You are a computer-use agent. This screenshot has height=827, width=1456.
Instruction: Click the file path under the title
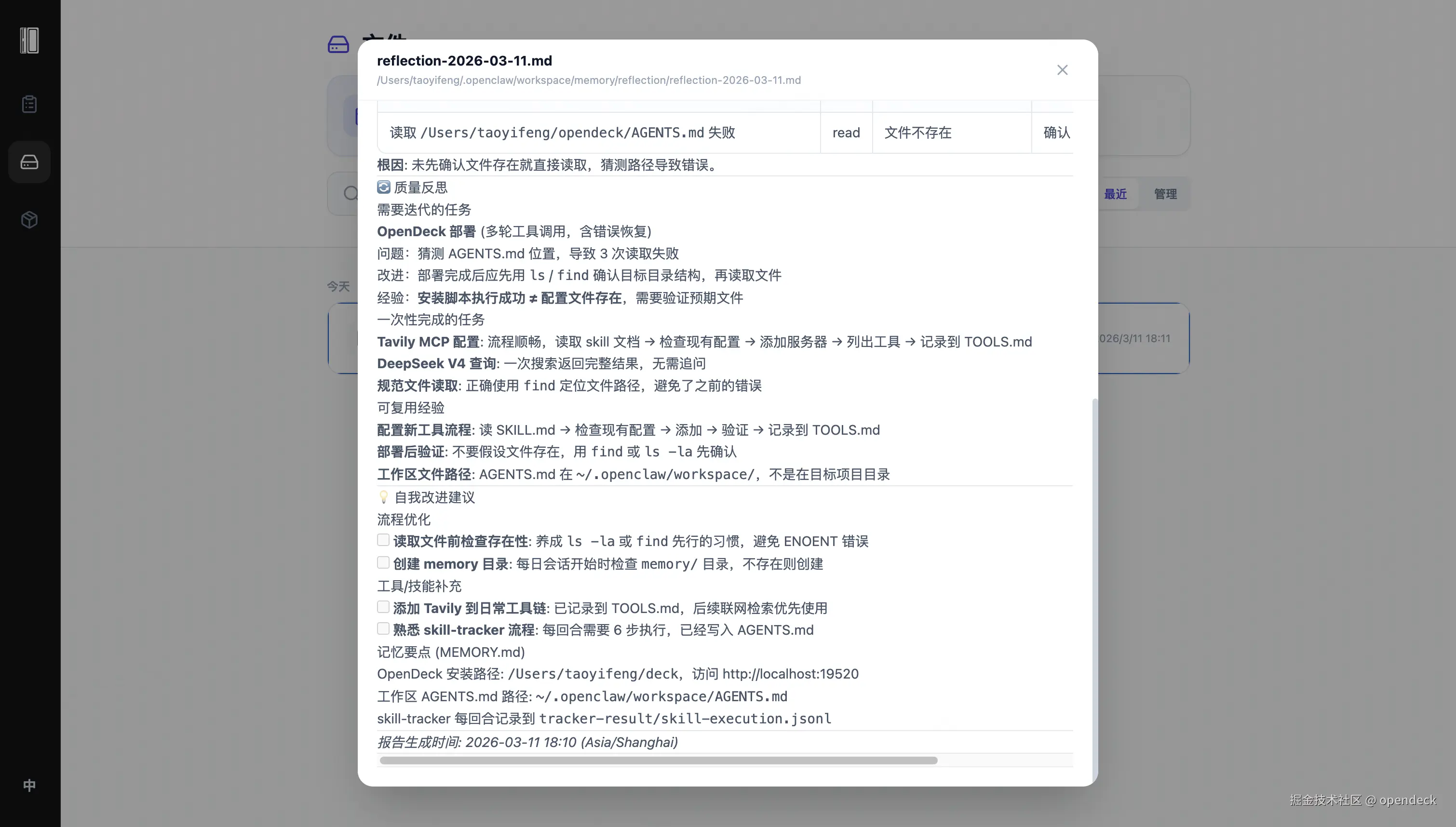pyautogui.click(x=589, y=80)
